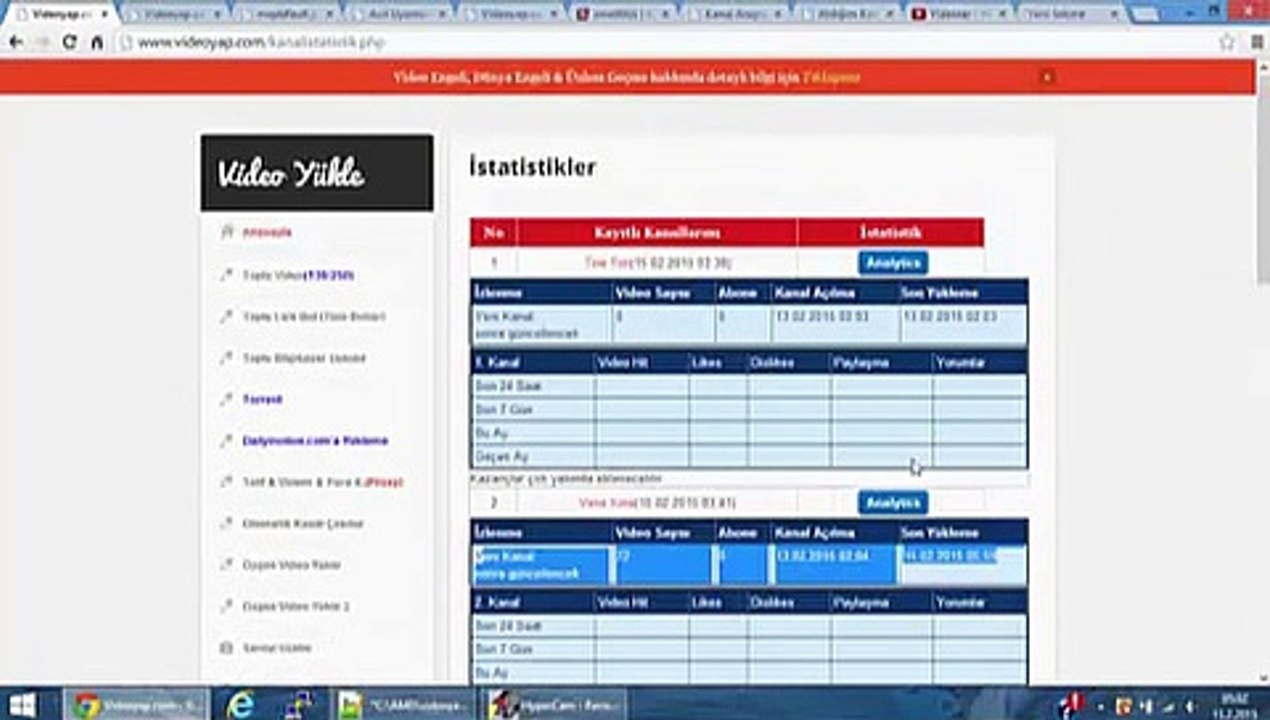Open the Chrome menu icon

tap(1256, 43)
